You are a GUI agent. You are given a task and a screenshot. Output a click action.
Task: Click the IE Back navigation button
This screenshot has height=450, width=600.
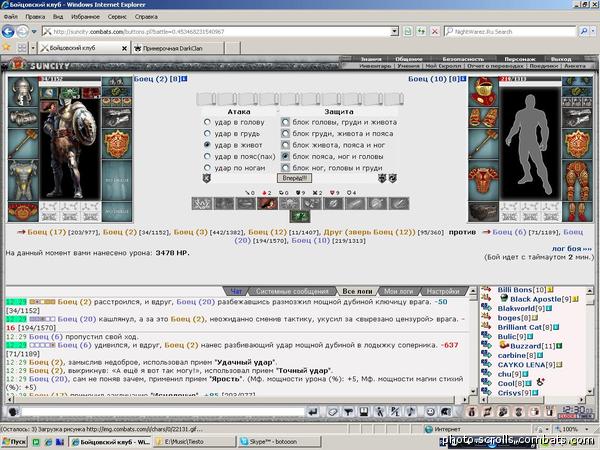click(8, 31)
